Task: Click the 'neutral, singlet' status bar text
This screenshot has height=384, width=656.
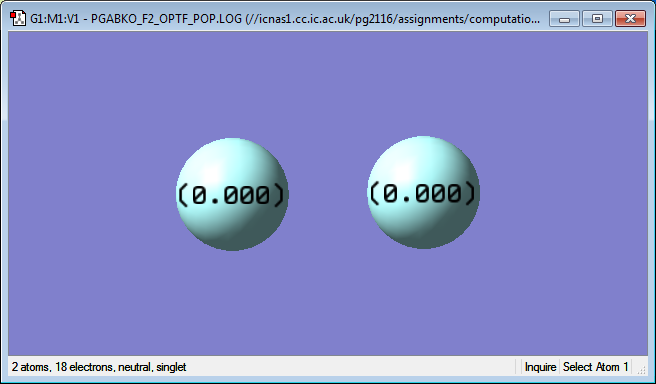Action: pos(152,367)
